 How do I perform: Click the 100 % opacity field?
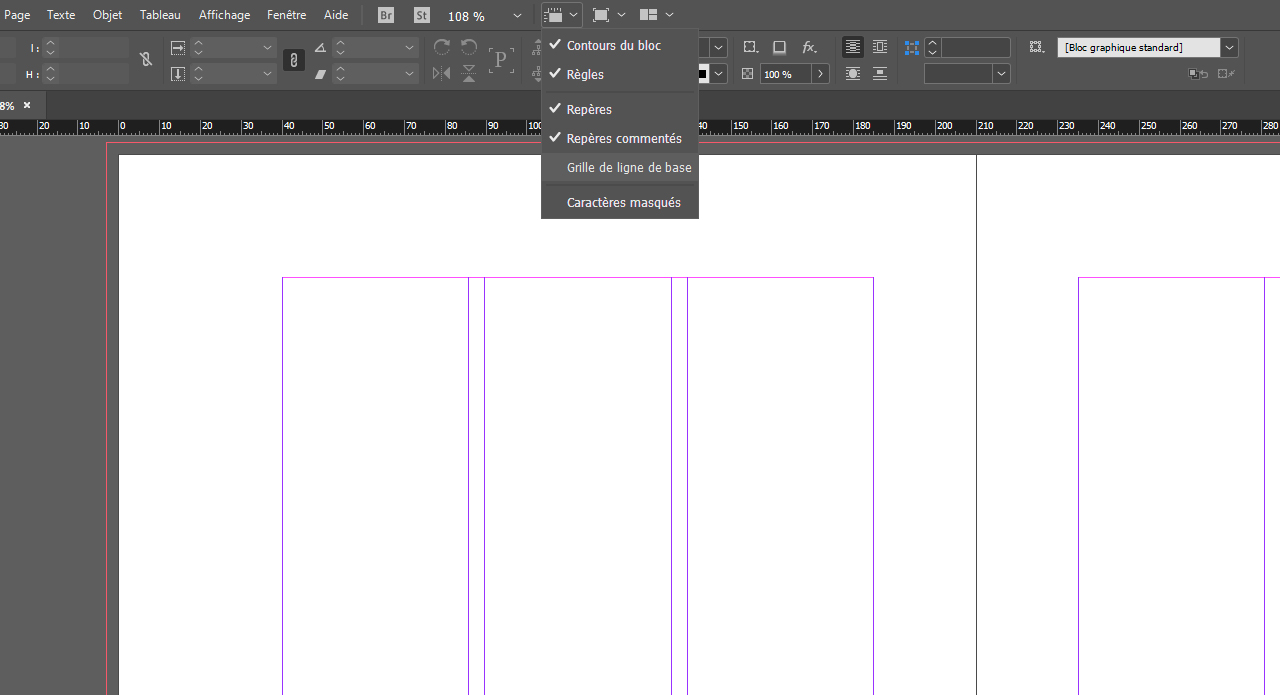point(786,74)
